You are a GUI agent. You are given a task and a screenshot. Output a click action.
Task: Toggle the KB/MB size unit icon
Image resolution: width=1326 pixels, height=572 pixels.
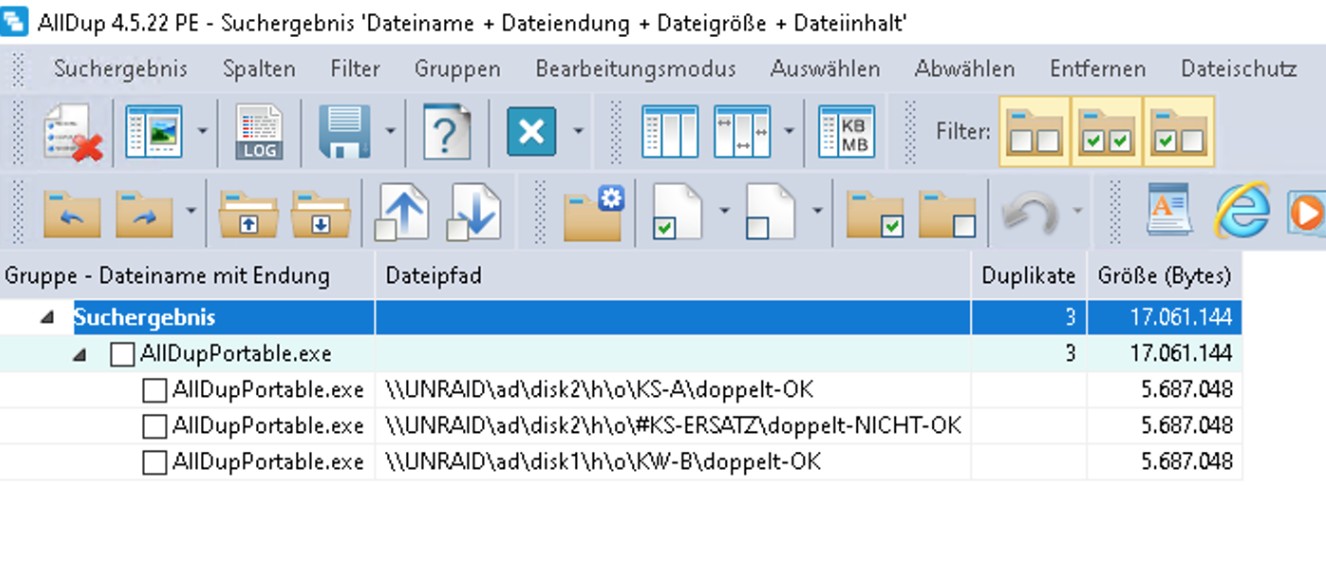point(846,131)
